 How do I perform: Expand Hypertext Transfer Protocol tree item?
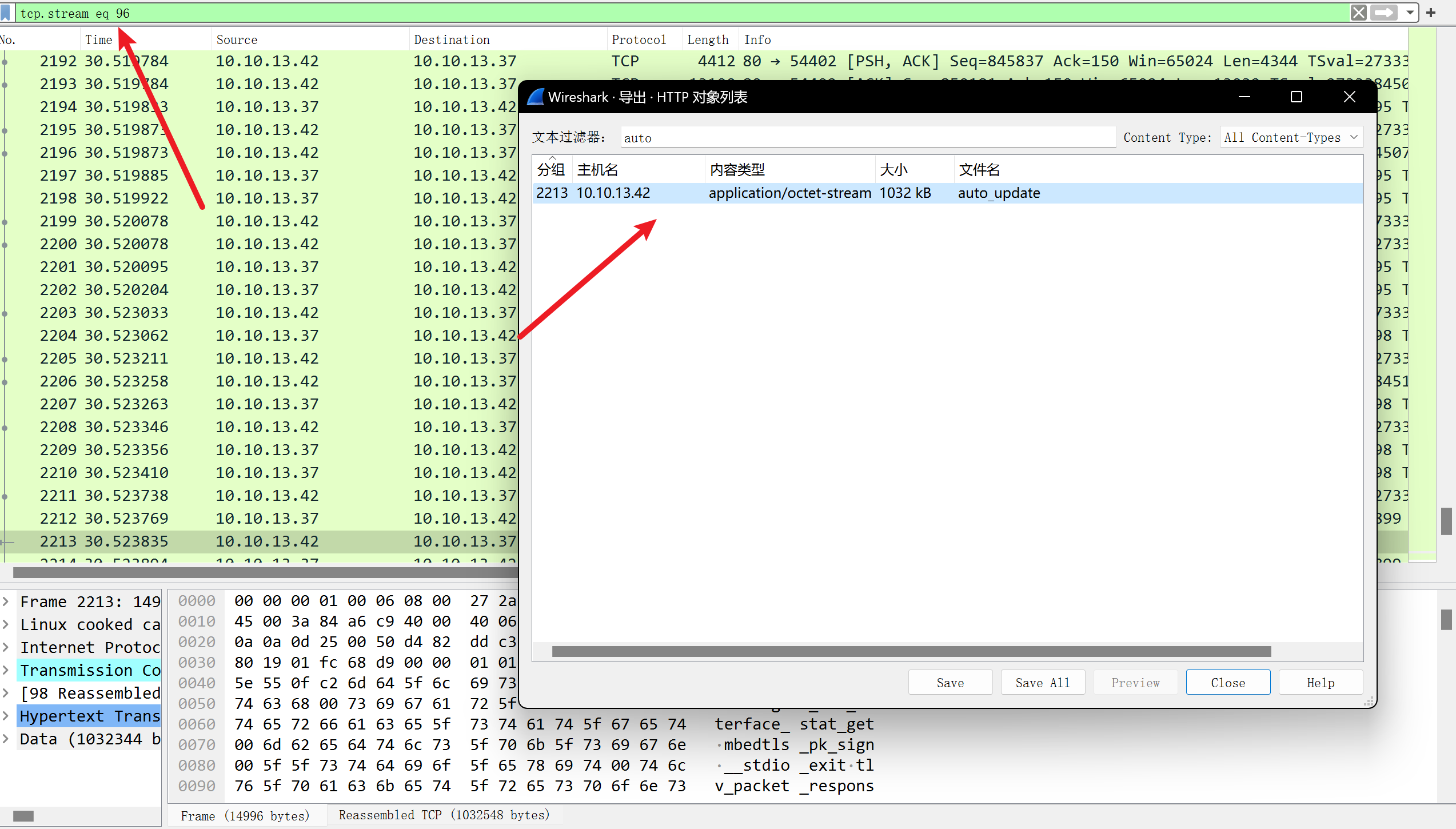6,716
